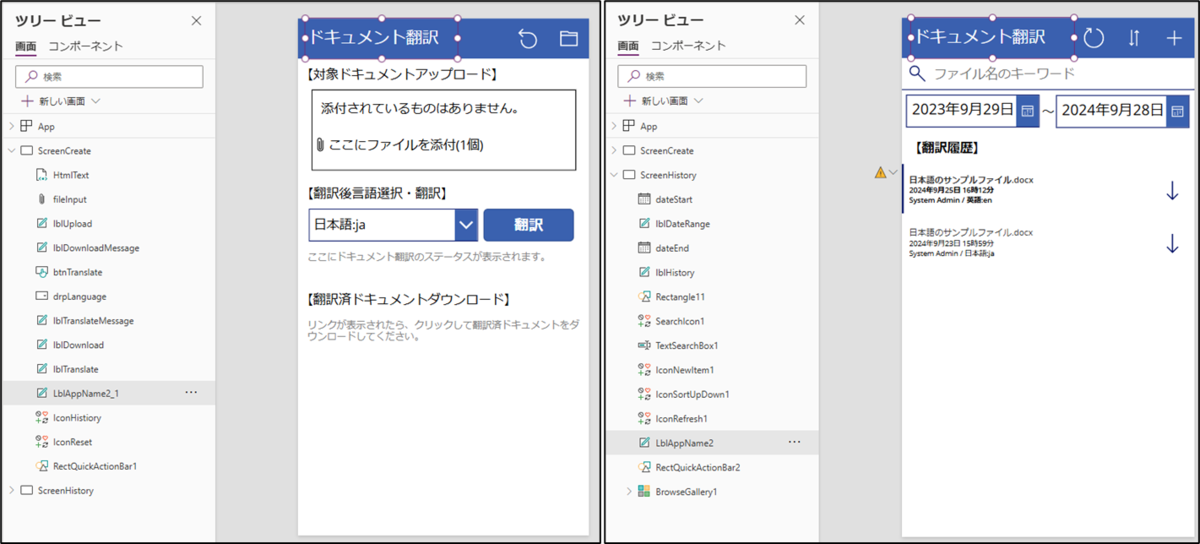Select SearchIcon1 in the right tree view

click(680, 321)
